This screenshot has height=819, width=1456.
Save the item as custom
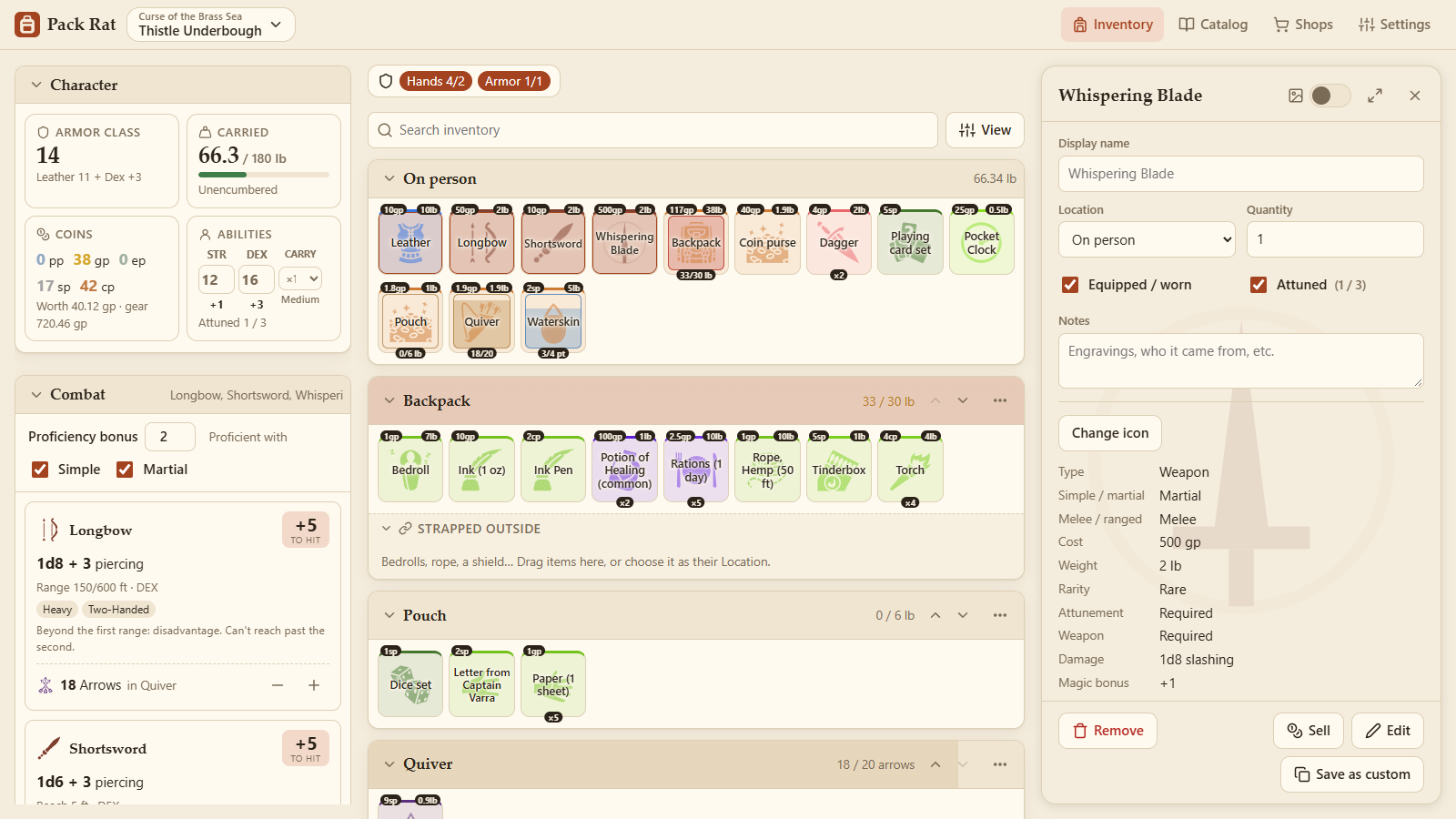1352,774
